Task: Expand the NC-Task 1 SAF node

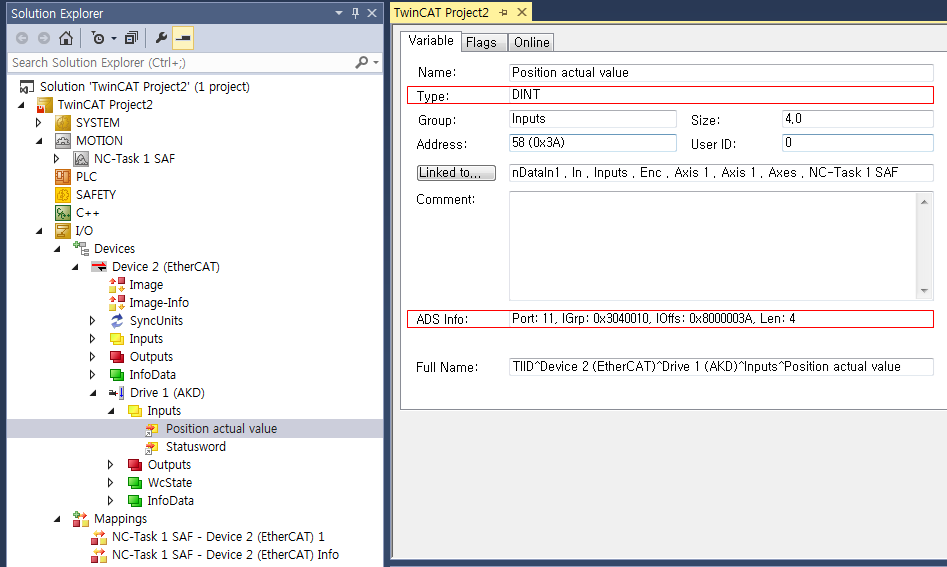Action: 57,159
